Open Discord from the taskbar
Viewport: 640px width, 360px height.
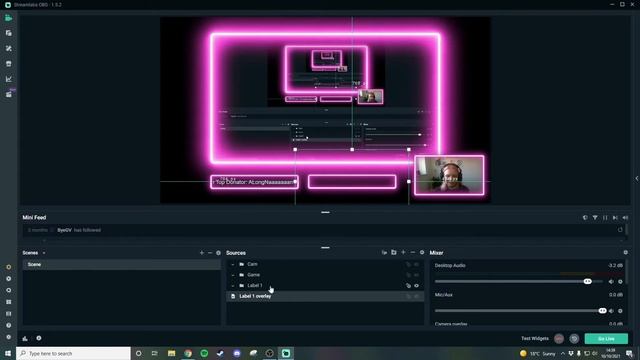click(x=237, y=353)
